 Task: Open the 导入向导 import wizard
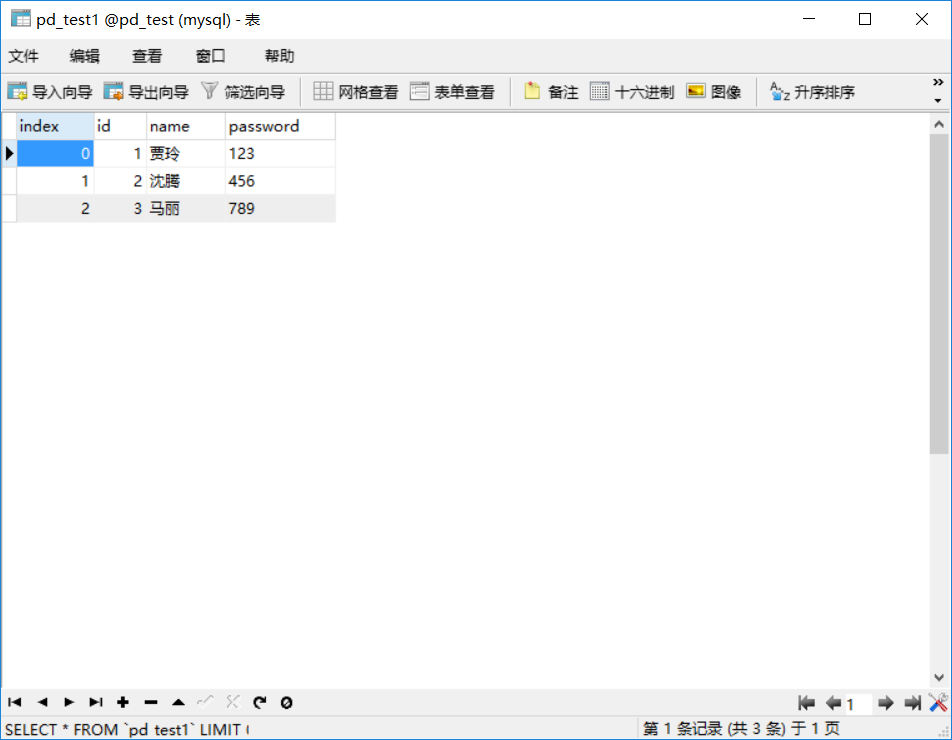pyautogui.click(x=50, y=92)
